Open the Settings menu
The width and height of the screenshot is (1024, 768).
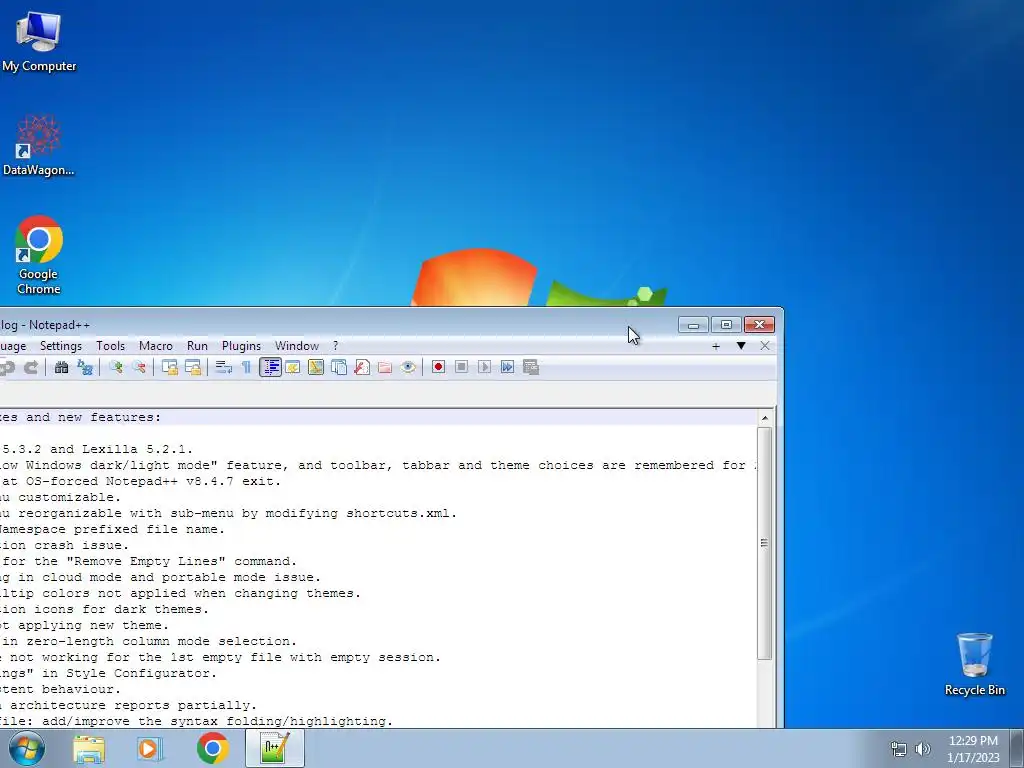click(x=61, y=346)
